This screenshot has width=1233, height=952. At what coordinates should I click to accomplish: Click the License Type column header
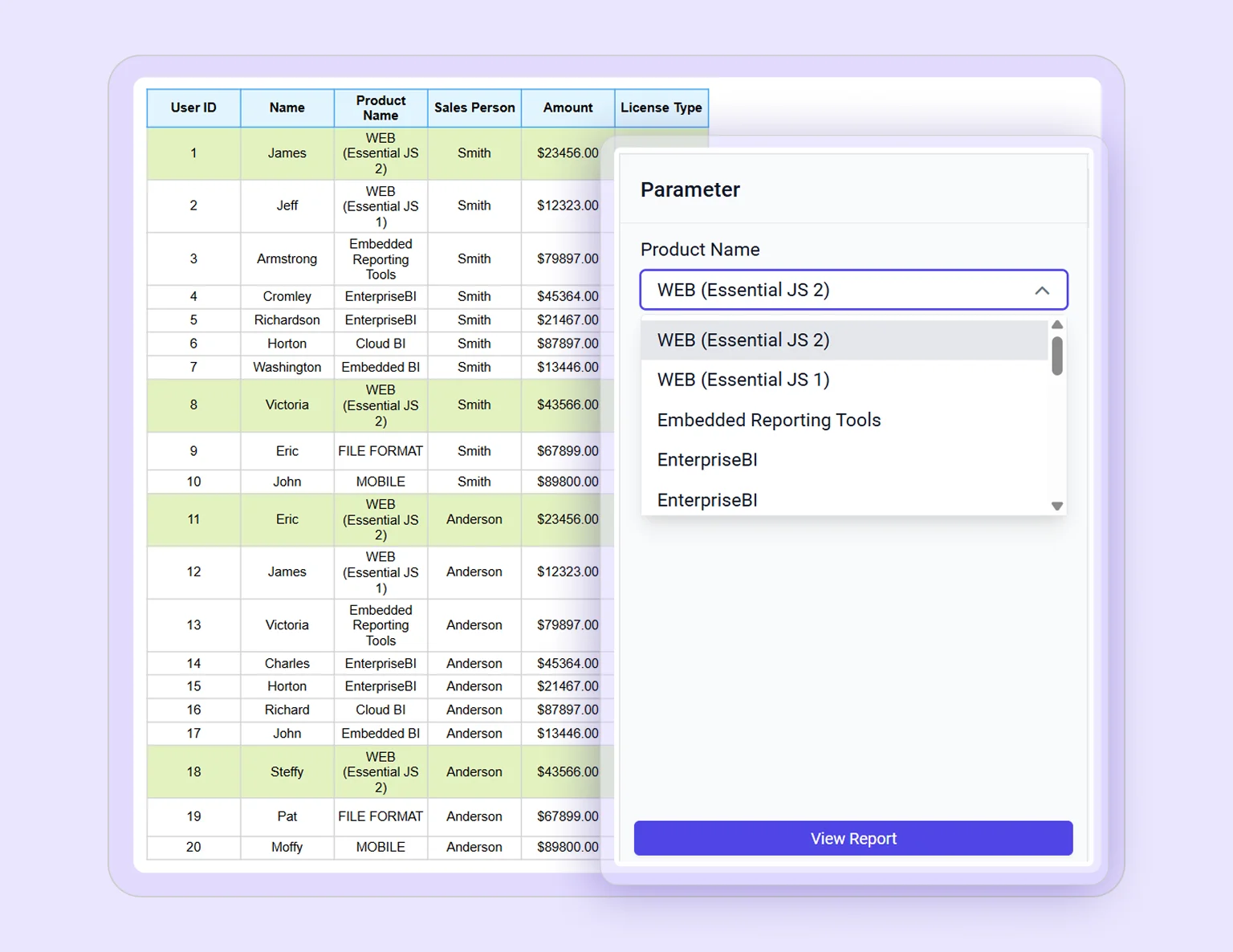click(661, 108)
